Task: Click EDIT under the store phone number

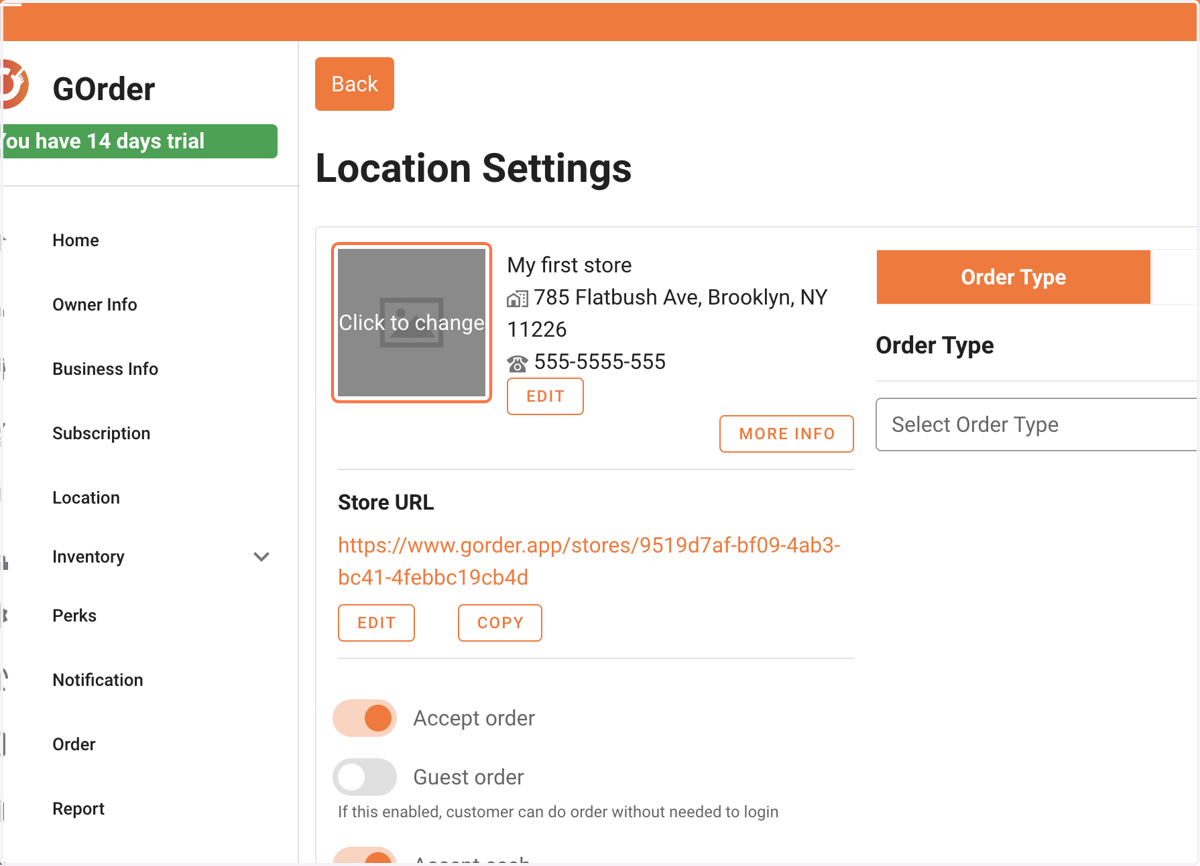Action: (545, 396)
